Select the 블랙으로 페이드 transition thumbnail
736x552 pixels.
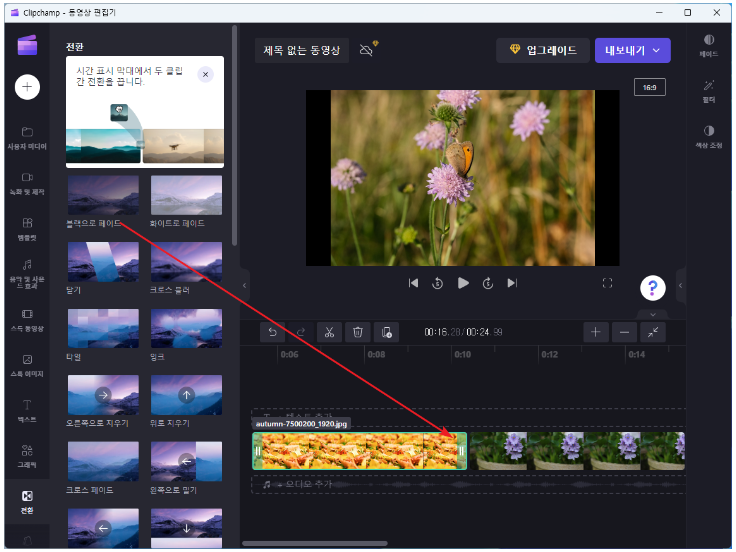pos(103,195)
